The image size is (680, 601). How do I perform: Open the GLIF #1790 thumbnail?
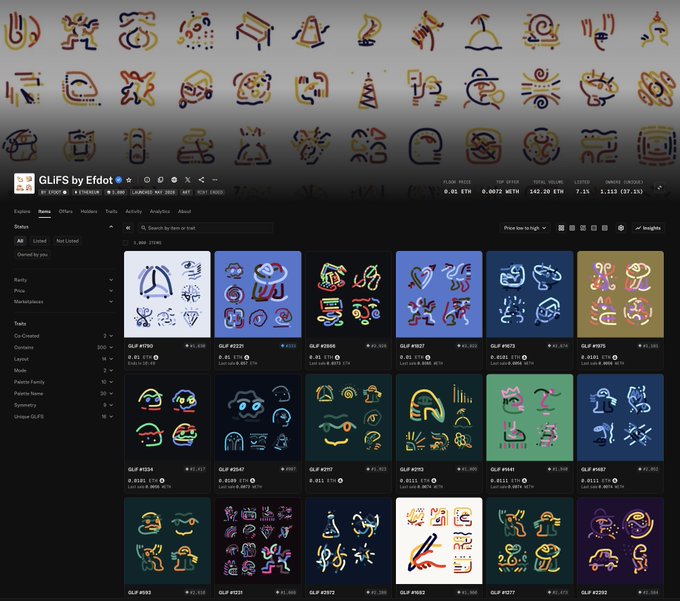pos(167,294)
